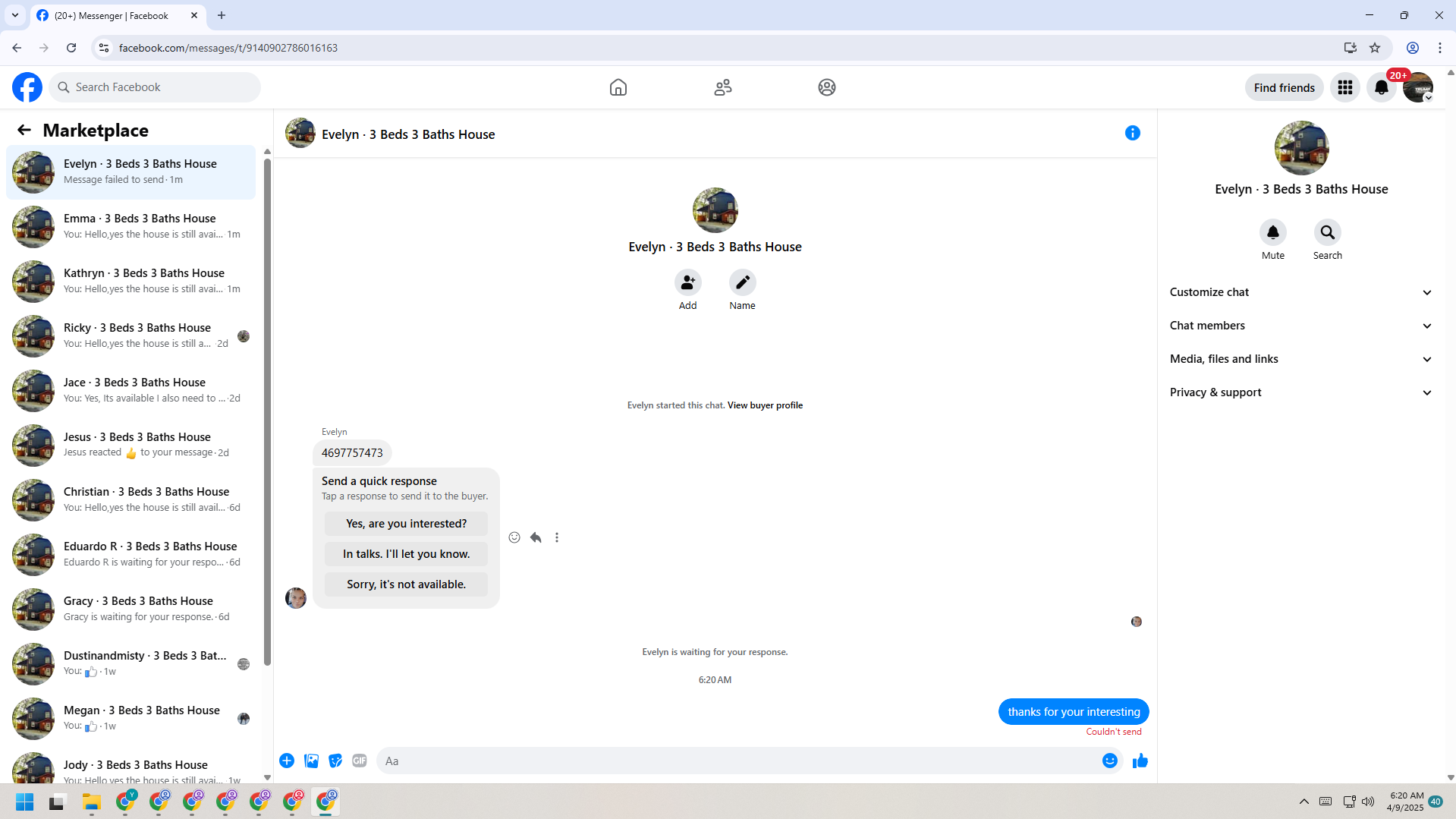The image size is (1456, 819).
Task: Open the notifications bell icon
Action: click(x=1382, y=87)
